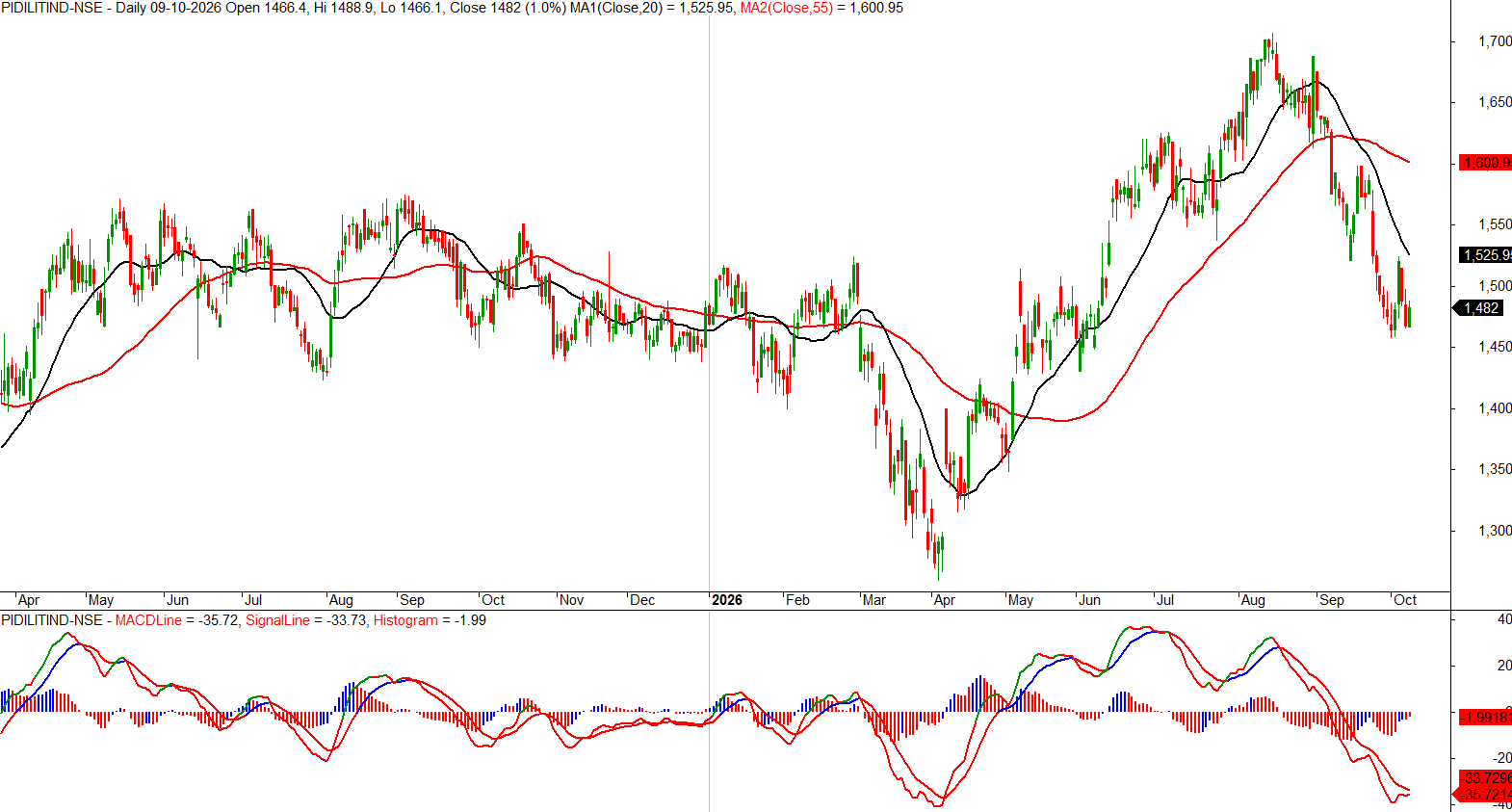This screenshot has width=1512, height=812.
Task: Click the Nov label on time axis
Action: click(572, 600)
